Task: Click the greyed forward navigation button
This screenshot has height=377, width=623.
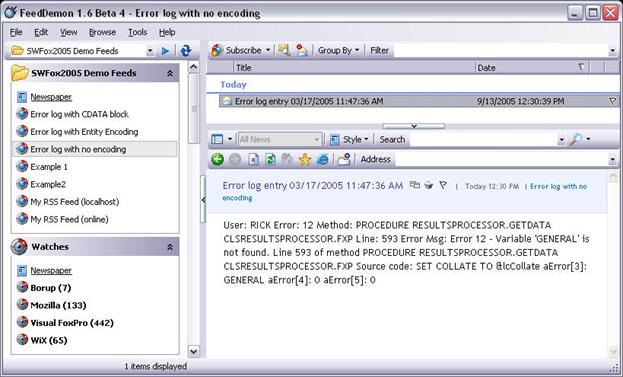Action: click(x=235, y=159)
